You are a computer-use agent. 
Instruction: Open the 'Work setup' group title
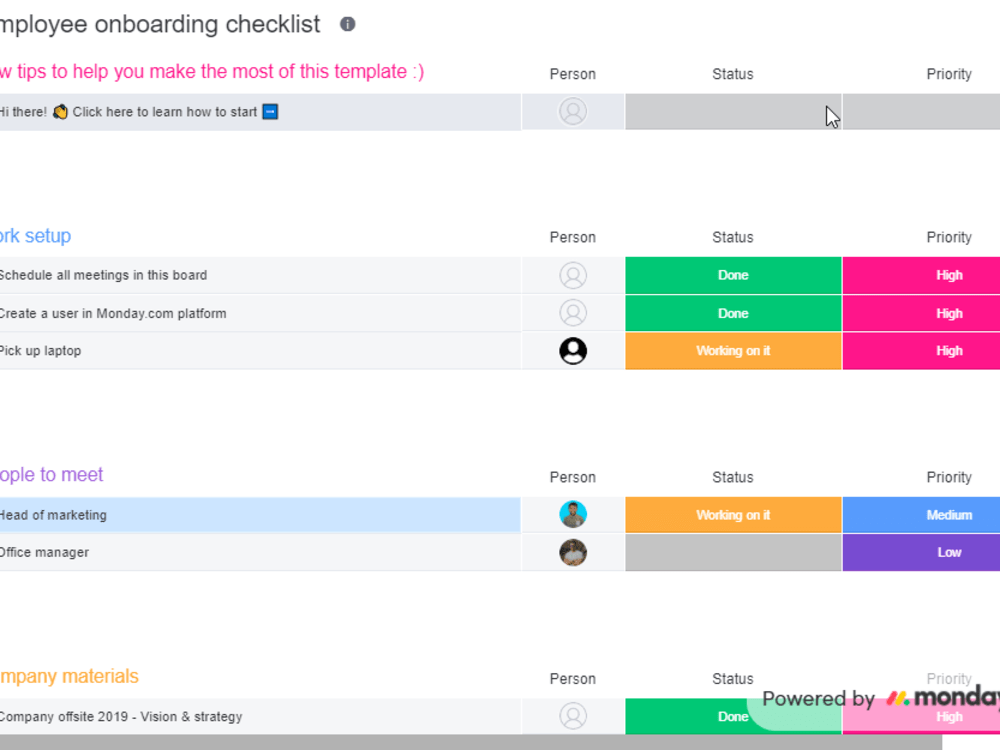[x=35, y=236]
